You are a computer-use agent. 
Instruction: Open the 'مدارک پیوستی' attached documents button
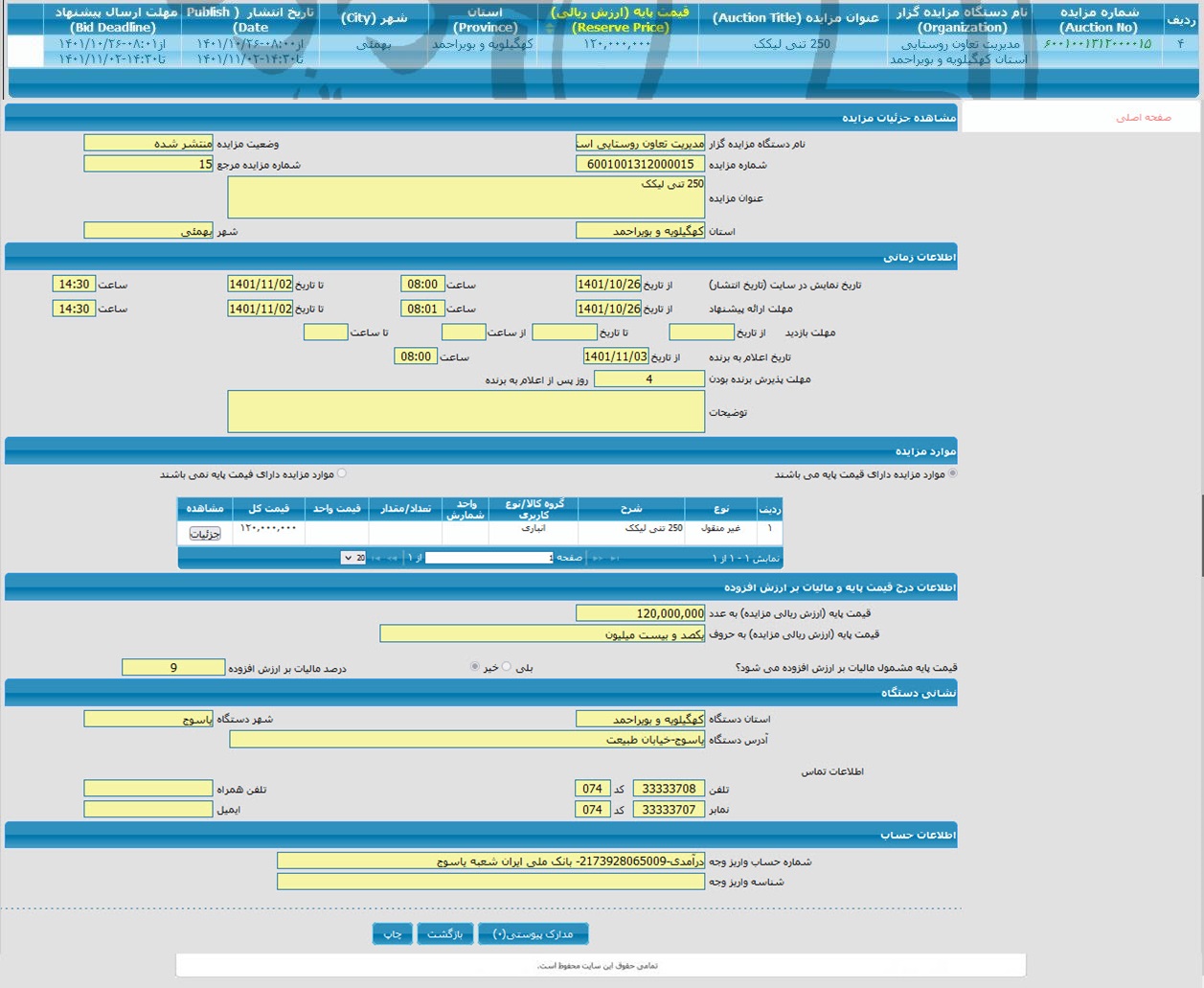(533, 933)
